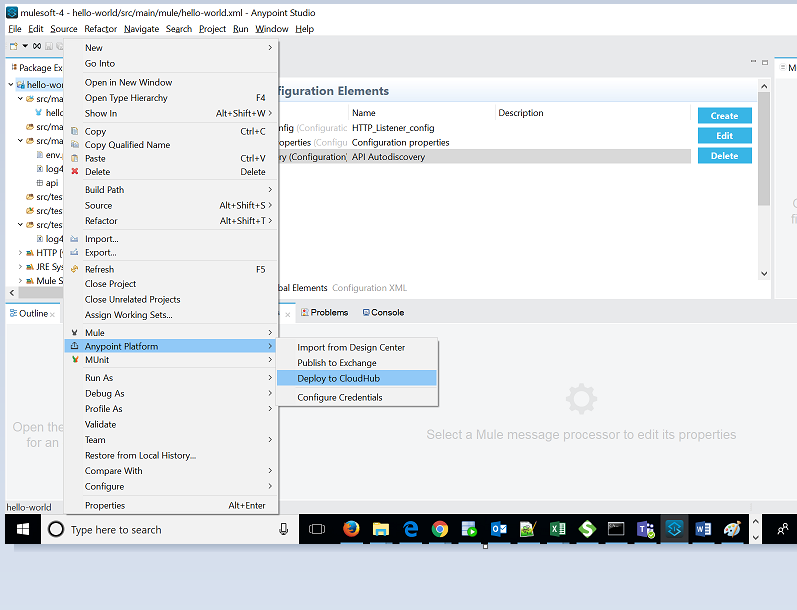
Task: Maximize the editor pane
Action: (x=765, y=62)
